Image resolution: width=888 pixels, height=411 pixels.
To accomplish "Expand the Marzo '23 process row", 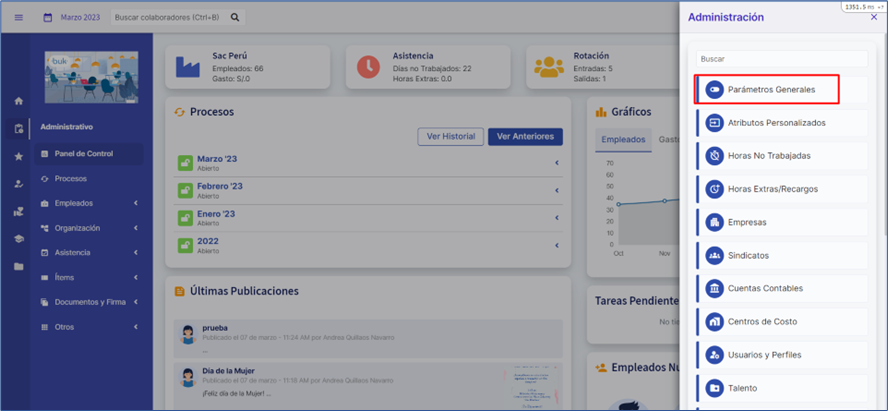I will point(556,163).
